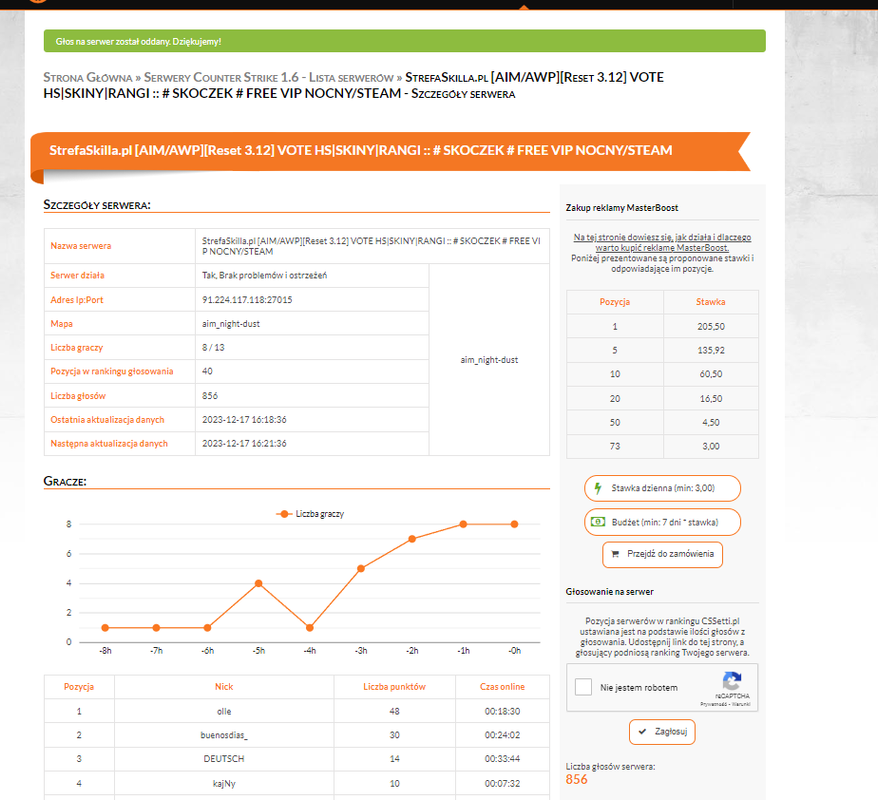Click player nick 'olle' in the table
This screenshot has height=800, width=878.
point(224,711)
